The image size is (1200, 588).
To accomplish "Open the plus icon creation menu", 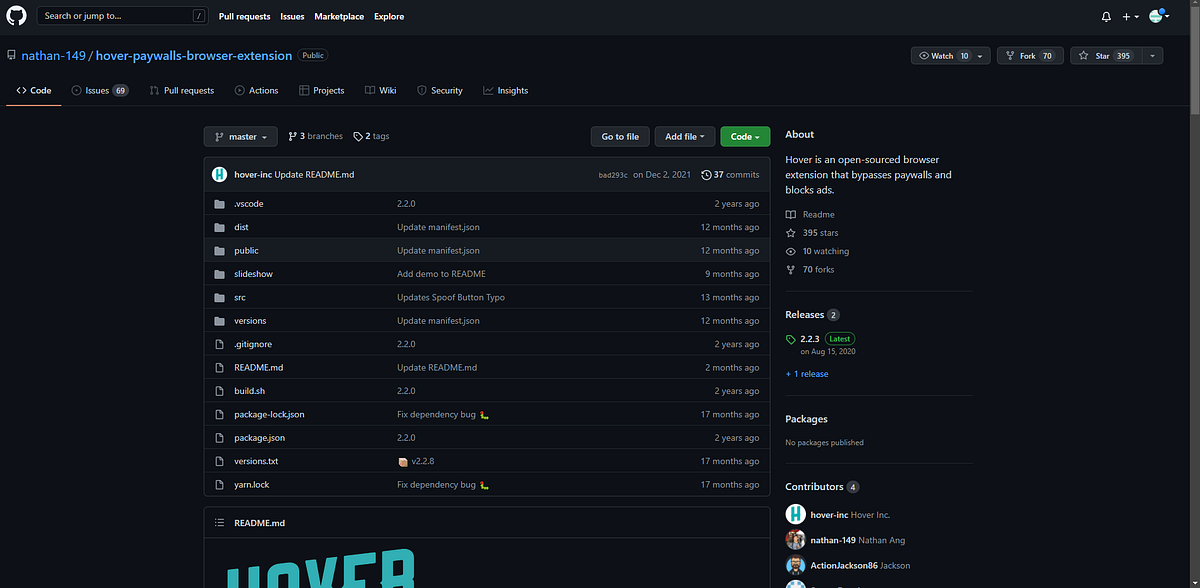I will click(1129, 16).
